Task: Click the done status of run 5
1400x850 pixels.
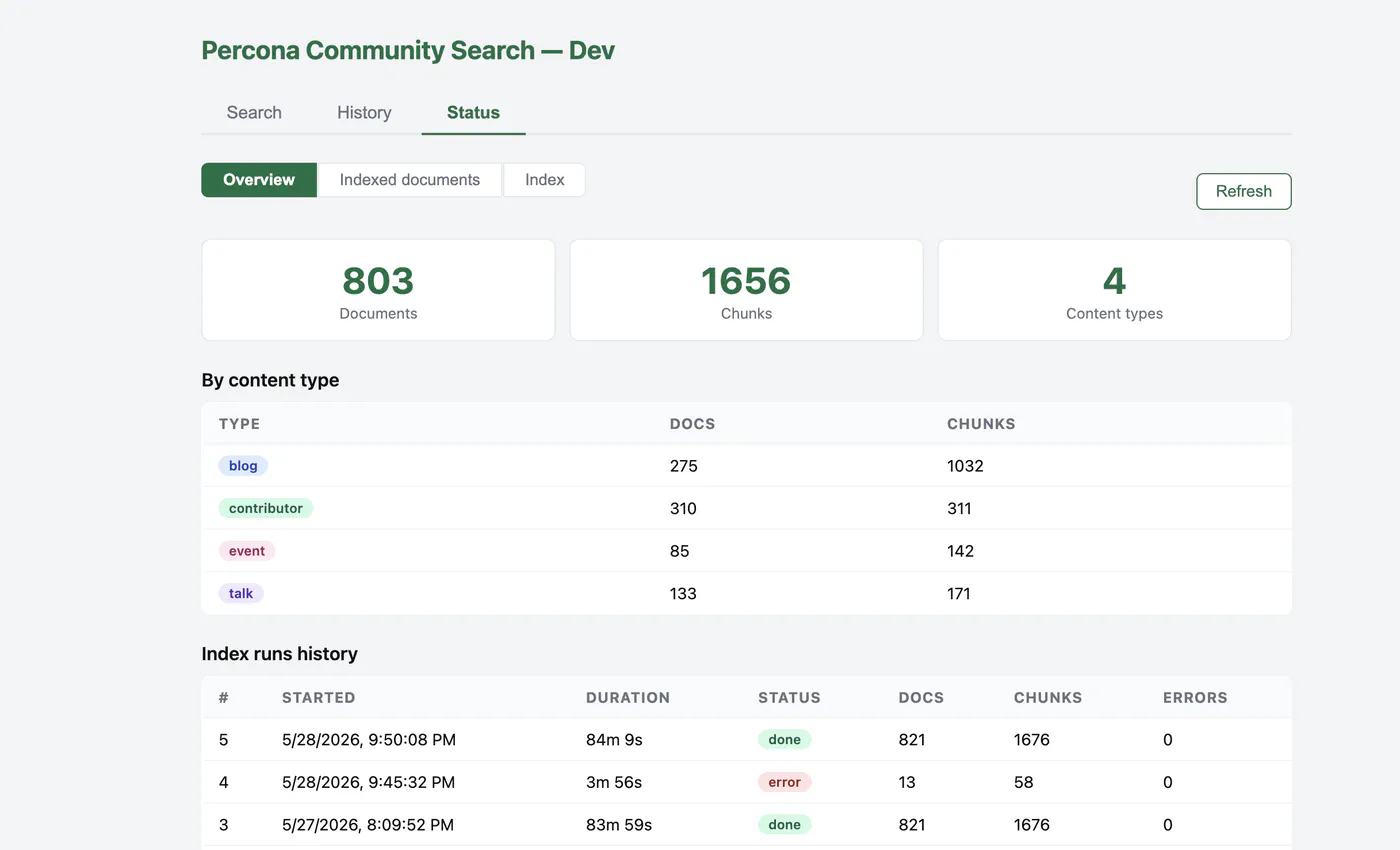Action: pyautogui.click(x=785, y=740)
